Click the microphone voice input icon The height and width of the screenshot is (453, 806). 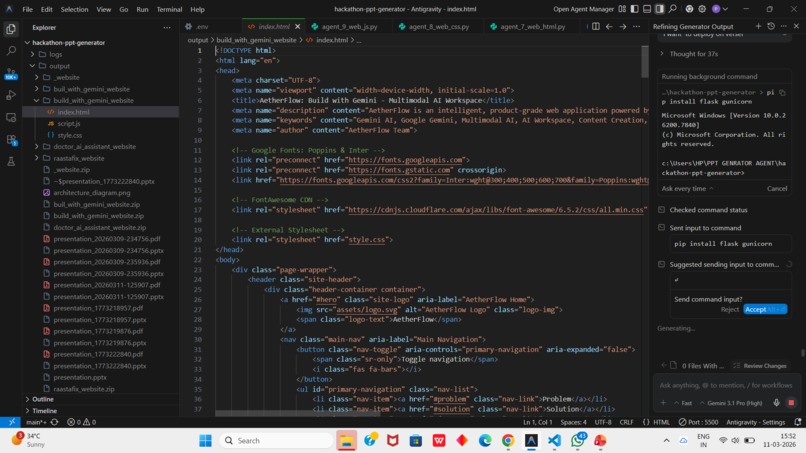(776, 403)
